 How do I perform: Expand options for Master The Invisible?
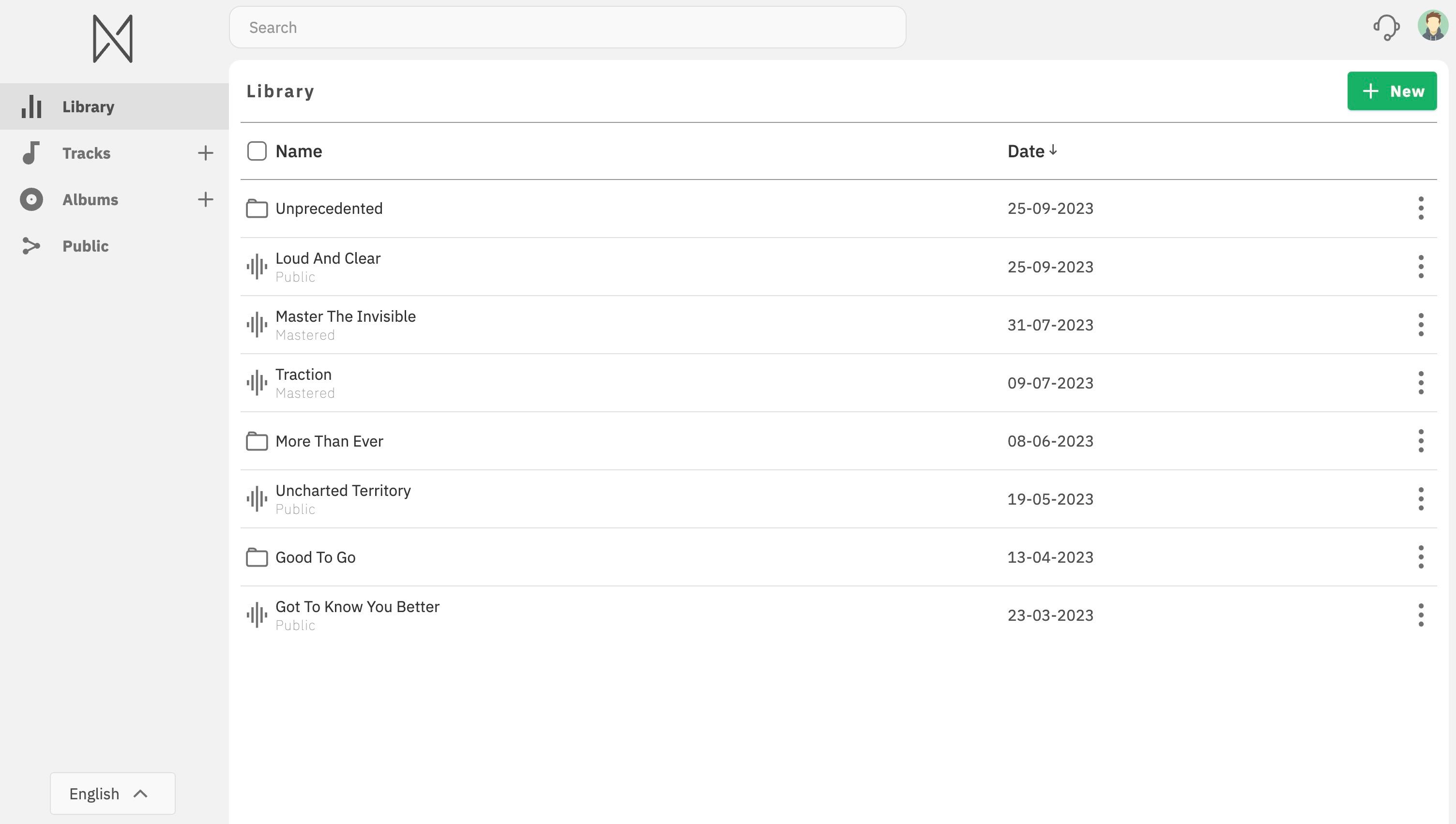tap(1420, 324)
